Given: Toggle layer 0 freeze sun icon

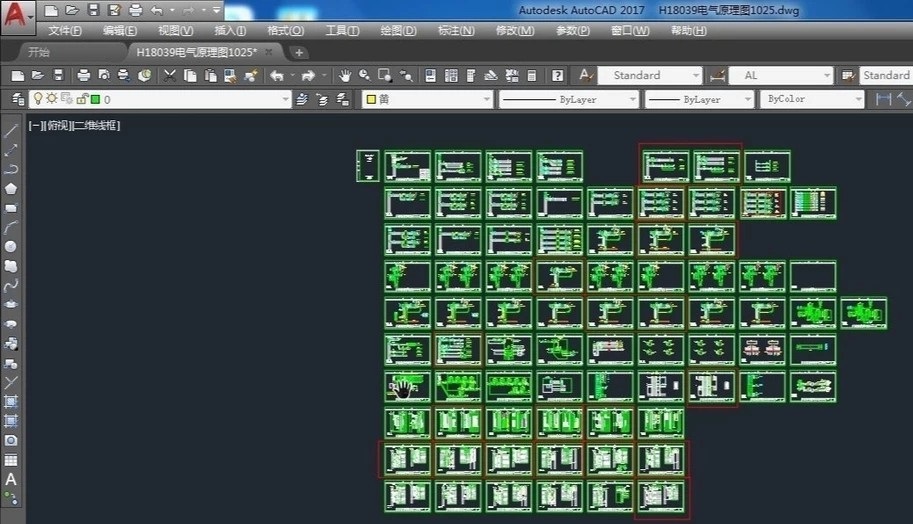Looking at the screenshot, I should (x=52, y=98).
